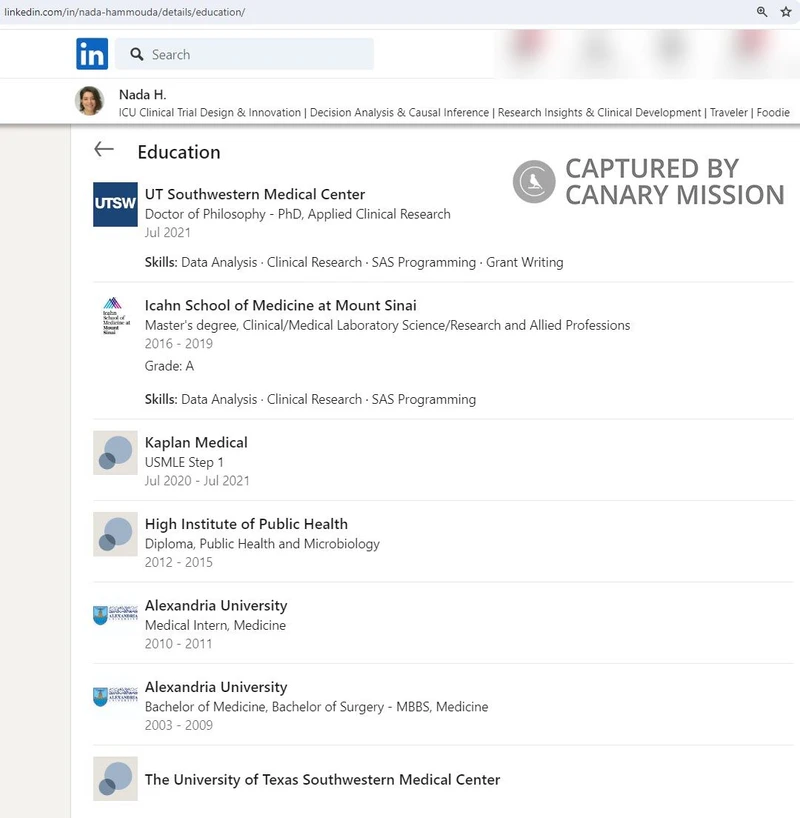The height and width of the screenshot is (818, 800).
Task: Click inside the Search input field
Action: [x=250, y=53]
